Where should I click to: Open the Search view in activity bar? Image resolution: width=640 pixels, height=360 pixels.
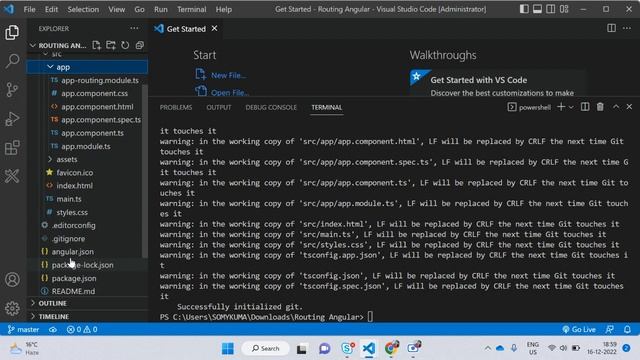pyautogui.click(x=12, y=61)
